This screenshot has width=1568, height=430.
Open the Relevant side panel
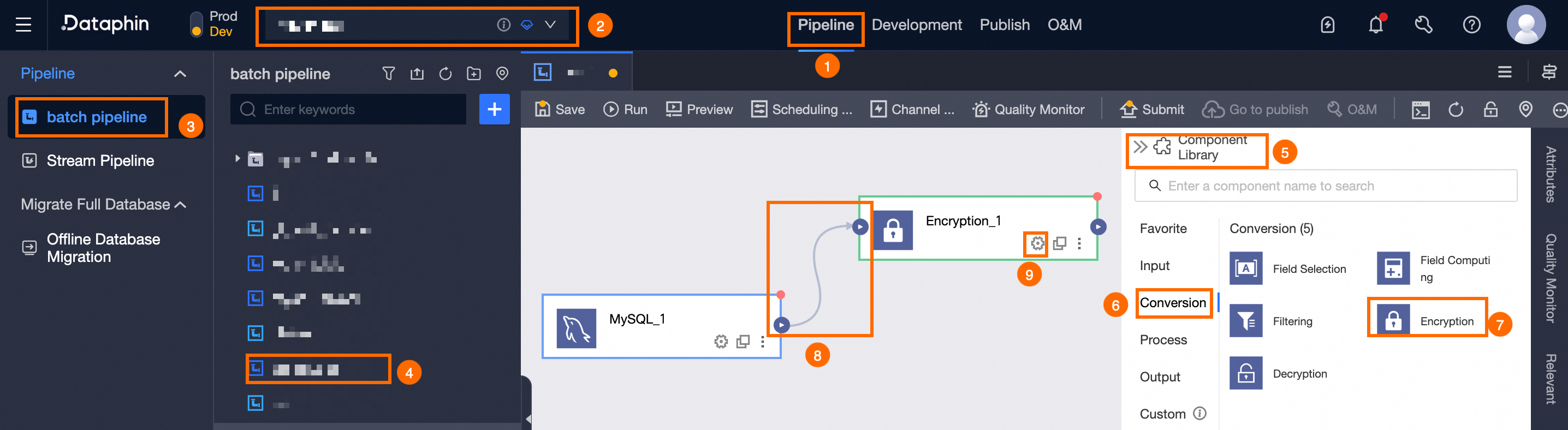pyautogui.click(x=1551, y=379)
